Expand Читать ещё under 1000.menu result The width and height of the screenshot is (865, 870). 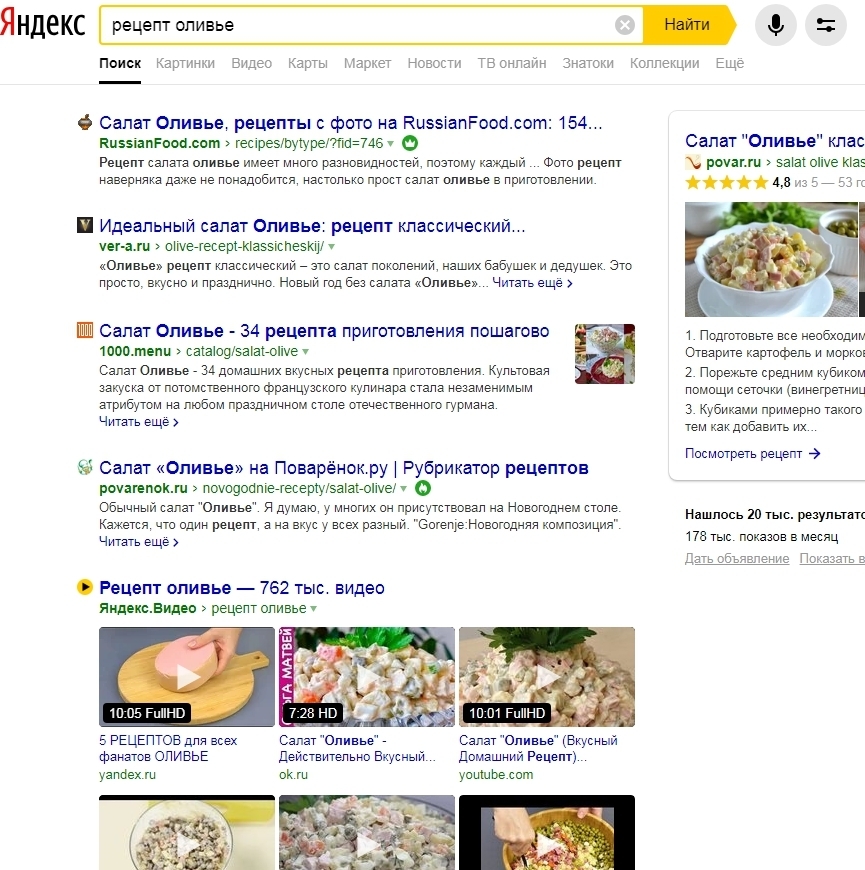click(139, 422)
